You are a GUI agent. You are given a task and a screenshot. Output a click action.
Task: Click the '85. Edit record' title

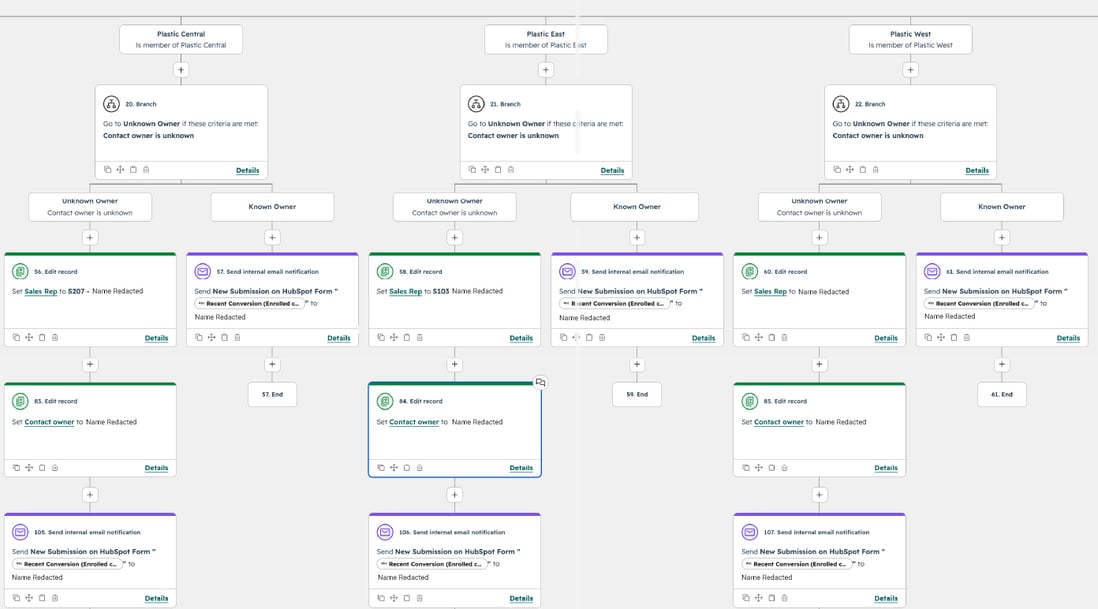(x=785, y=401)
